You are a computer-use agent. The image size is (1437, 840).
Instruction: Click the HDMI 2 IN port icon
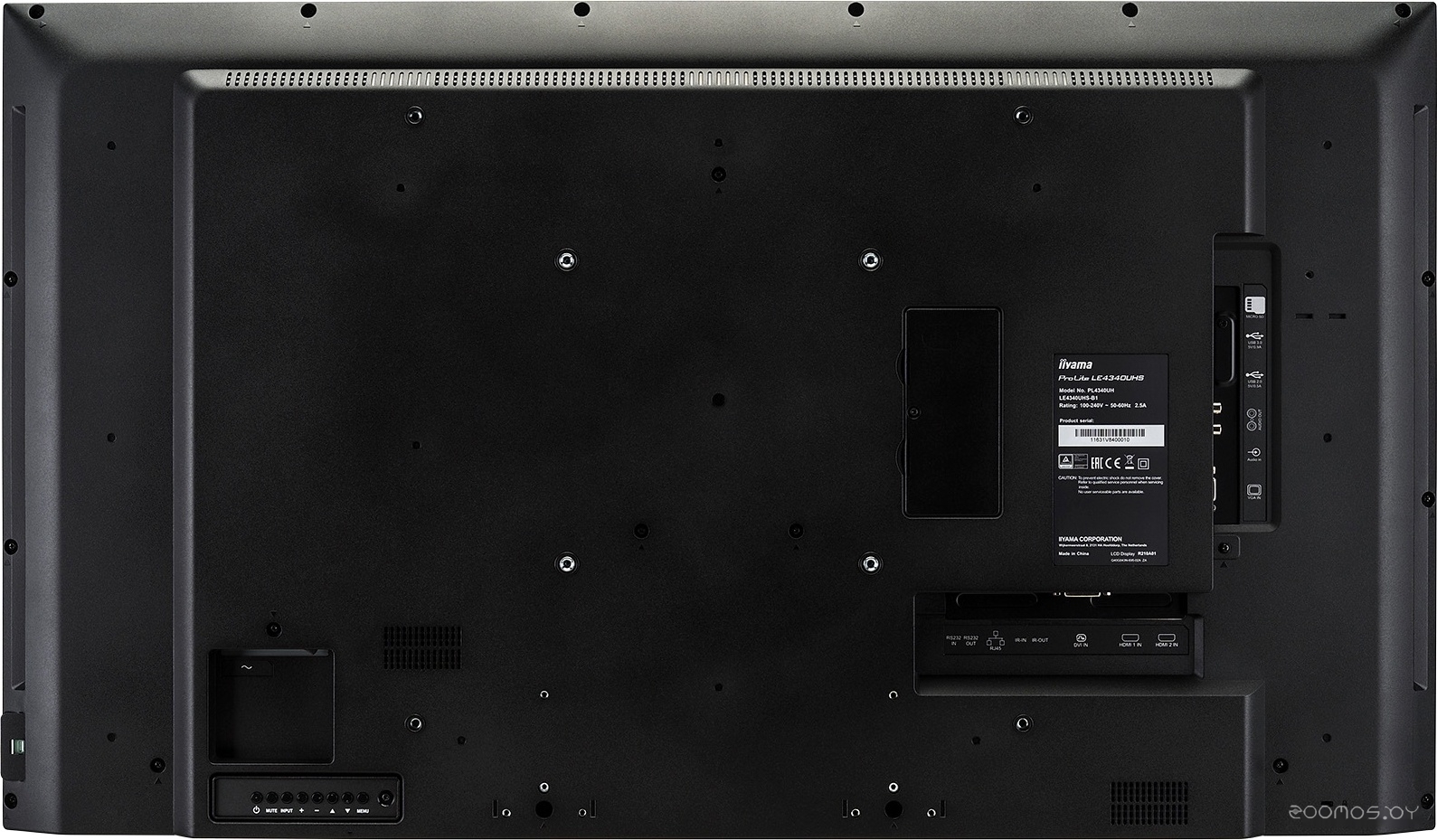(1167, 637)
